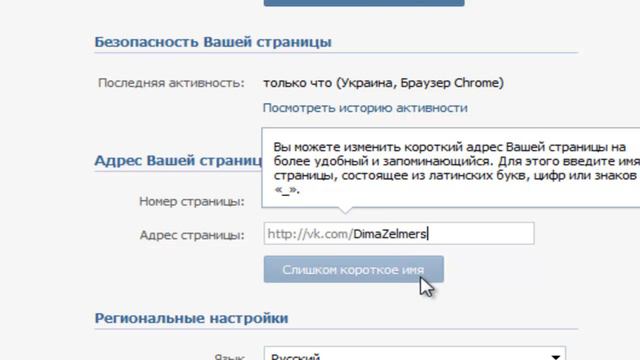Image resolution: width=640 pixels, height=360 pixels.
Task: Click the tooltip text about short address
Action: [456, 168]
